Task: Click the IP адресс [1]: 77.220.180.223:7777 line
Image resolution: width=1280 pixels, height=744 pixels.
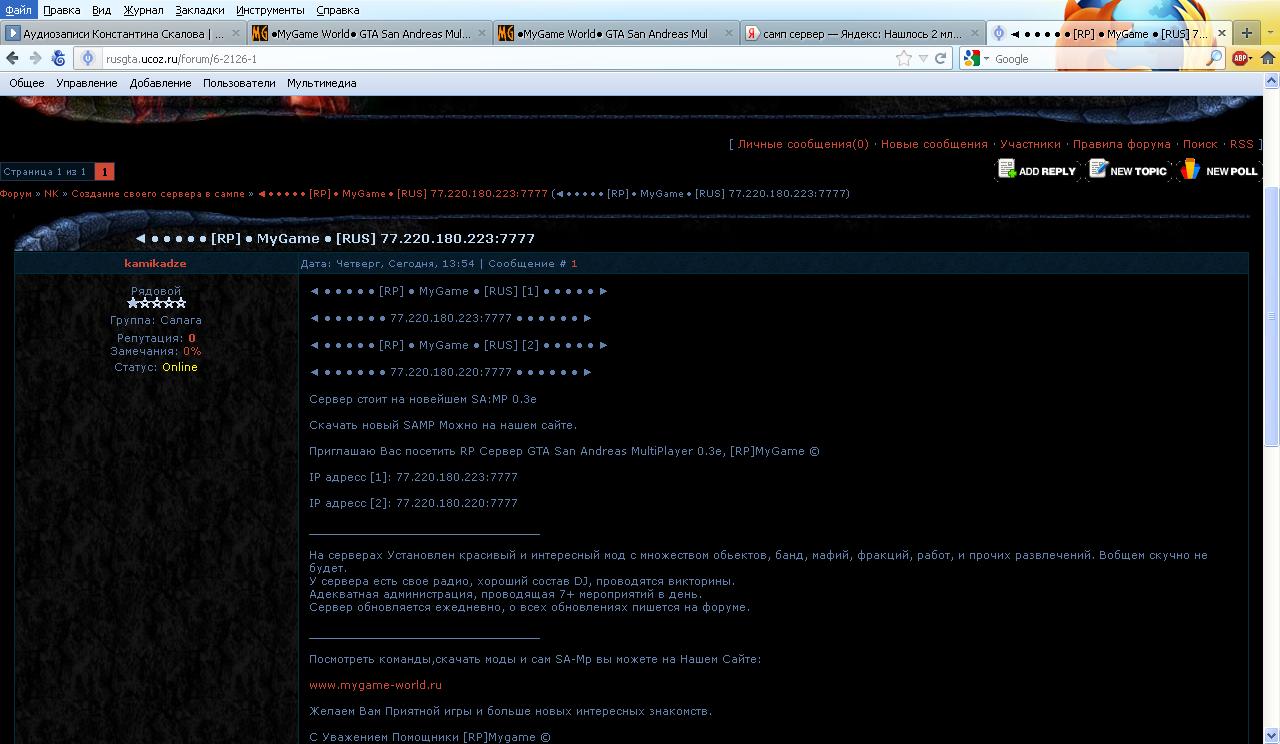Action: pos(413,477)
